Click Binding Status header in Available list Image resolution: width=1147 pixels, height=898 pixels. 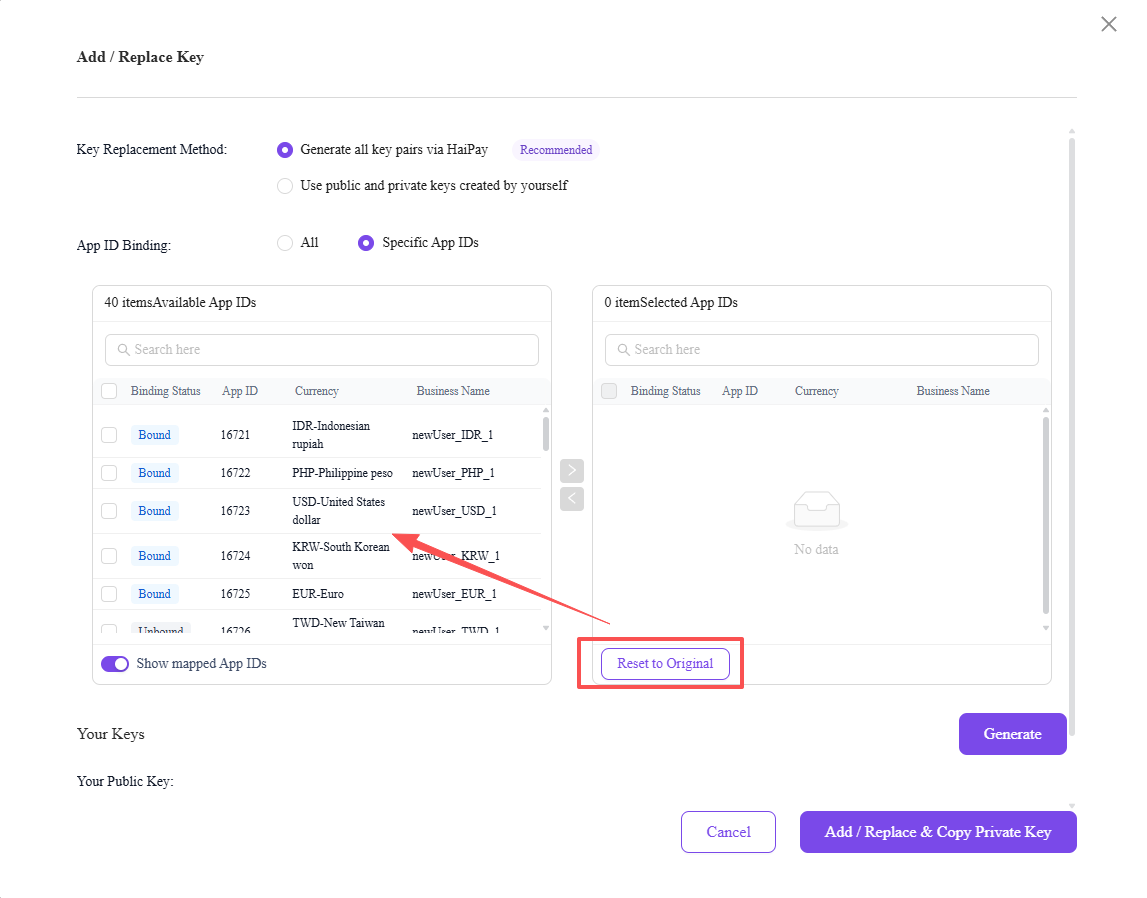pyautogui.click(x=165, y=391)
